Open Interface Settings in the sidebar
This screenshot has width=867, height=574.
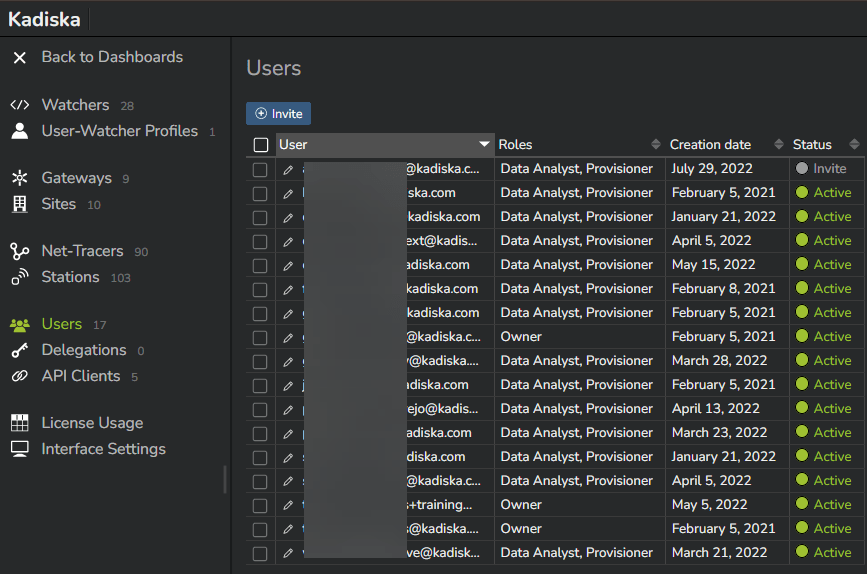click(x=103, y=449)
